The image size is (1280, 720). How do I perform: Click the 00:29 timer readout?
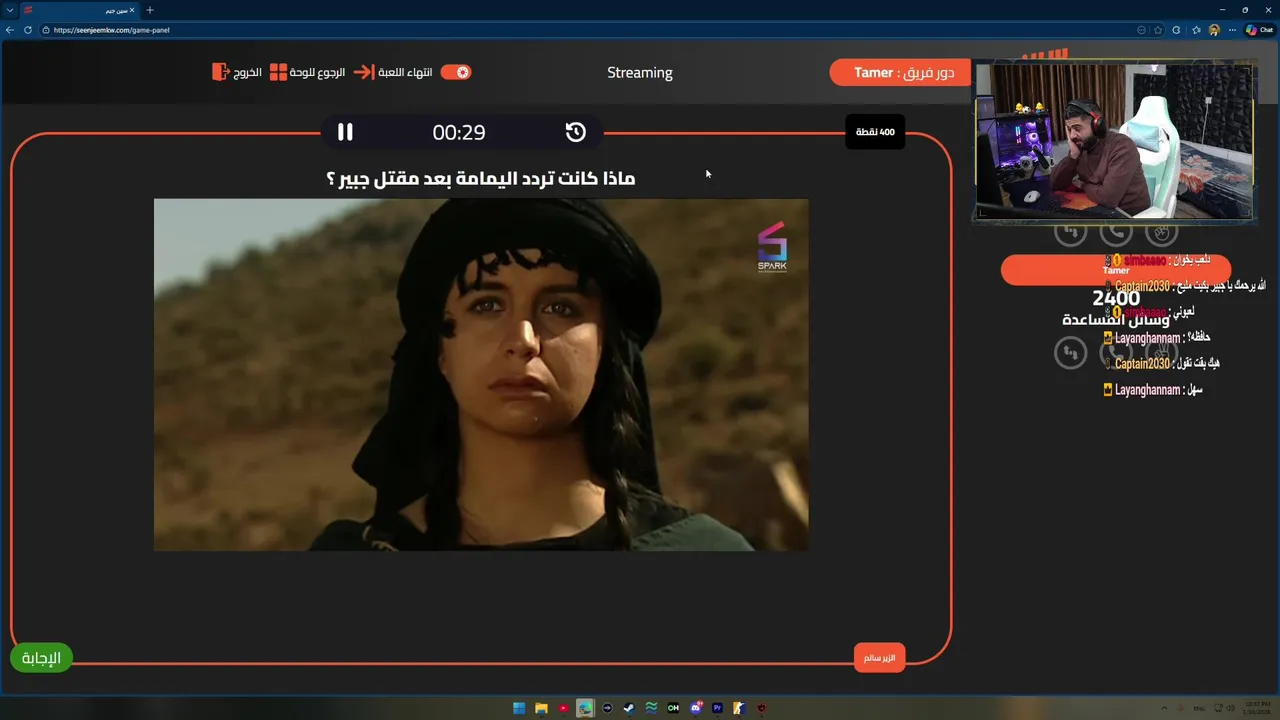pos(459,132)
